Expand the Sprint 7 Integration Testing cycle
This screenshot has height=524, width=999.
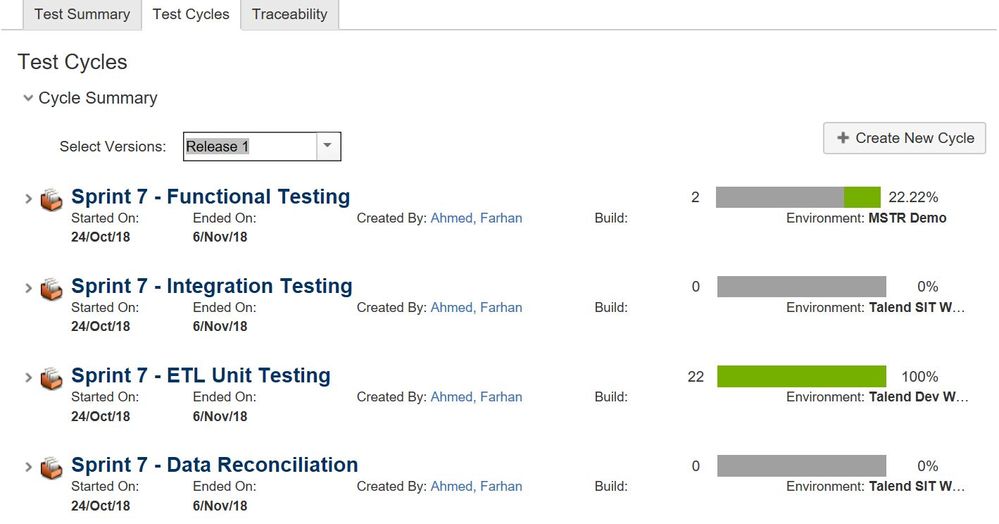[28, 288]
